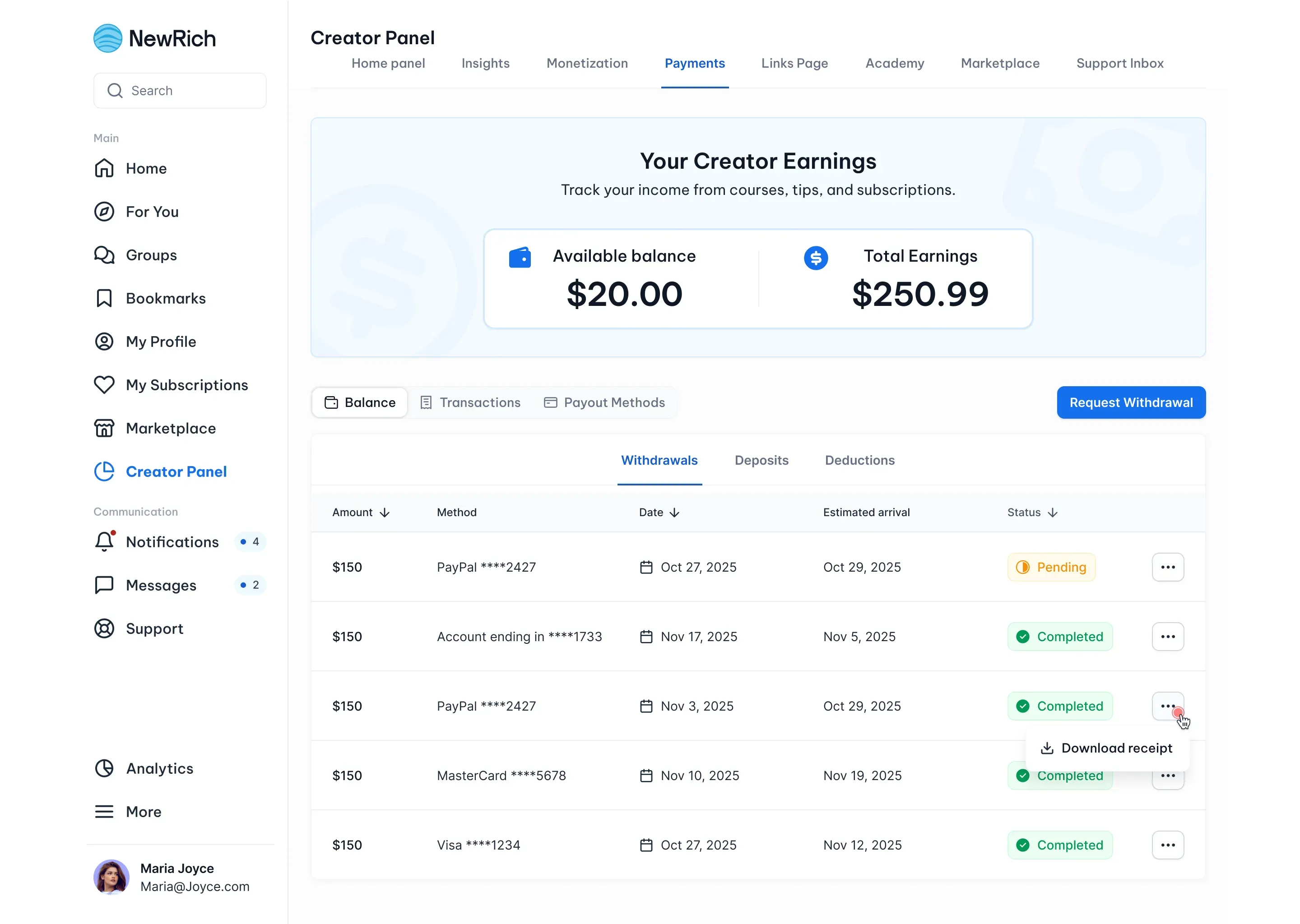Image resolution: width=1300 pixels, height=924 pixels.
Task: Select the Withdrawals sub-tab
Action: coord(659,460)
